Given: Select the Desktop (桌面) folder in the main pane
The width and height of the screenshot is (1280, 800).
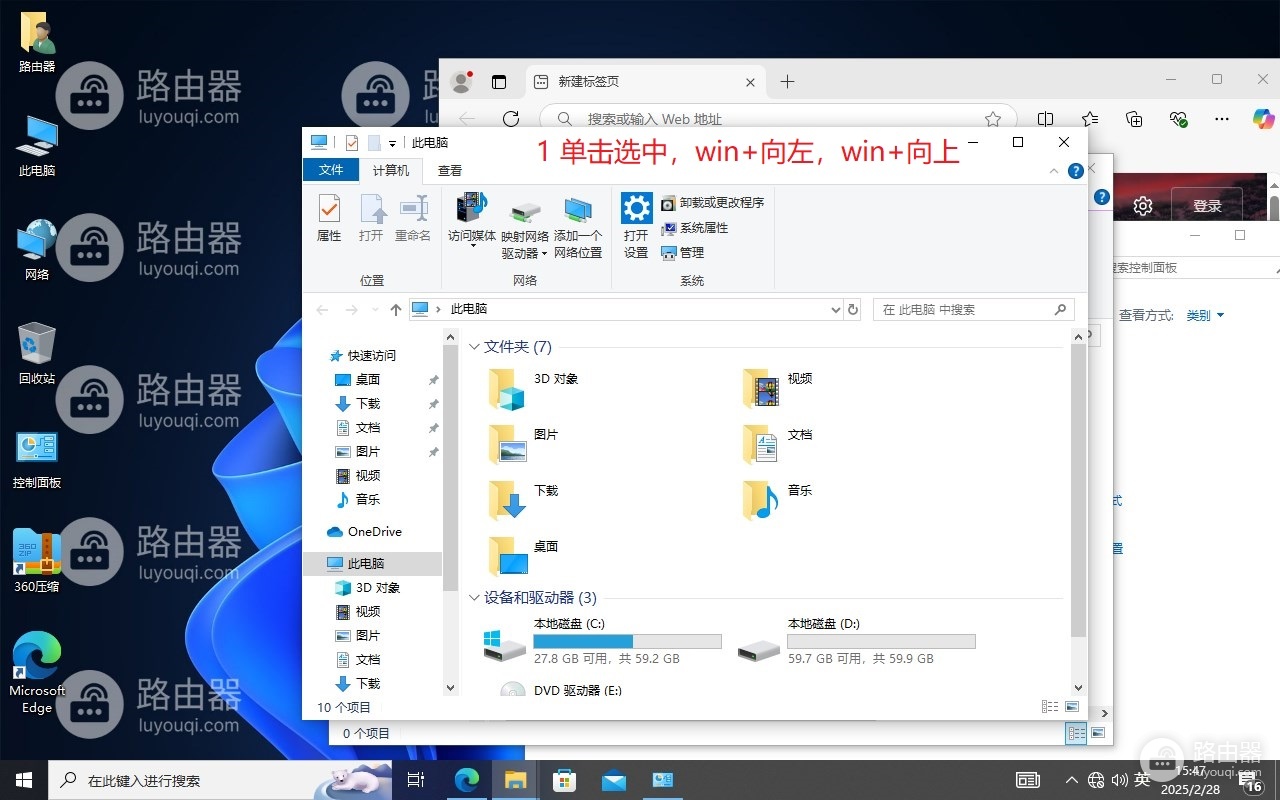Looking at the screenshot, I should coord(522,557).
